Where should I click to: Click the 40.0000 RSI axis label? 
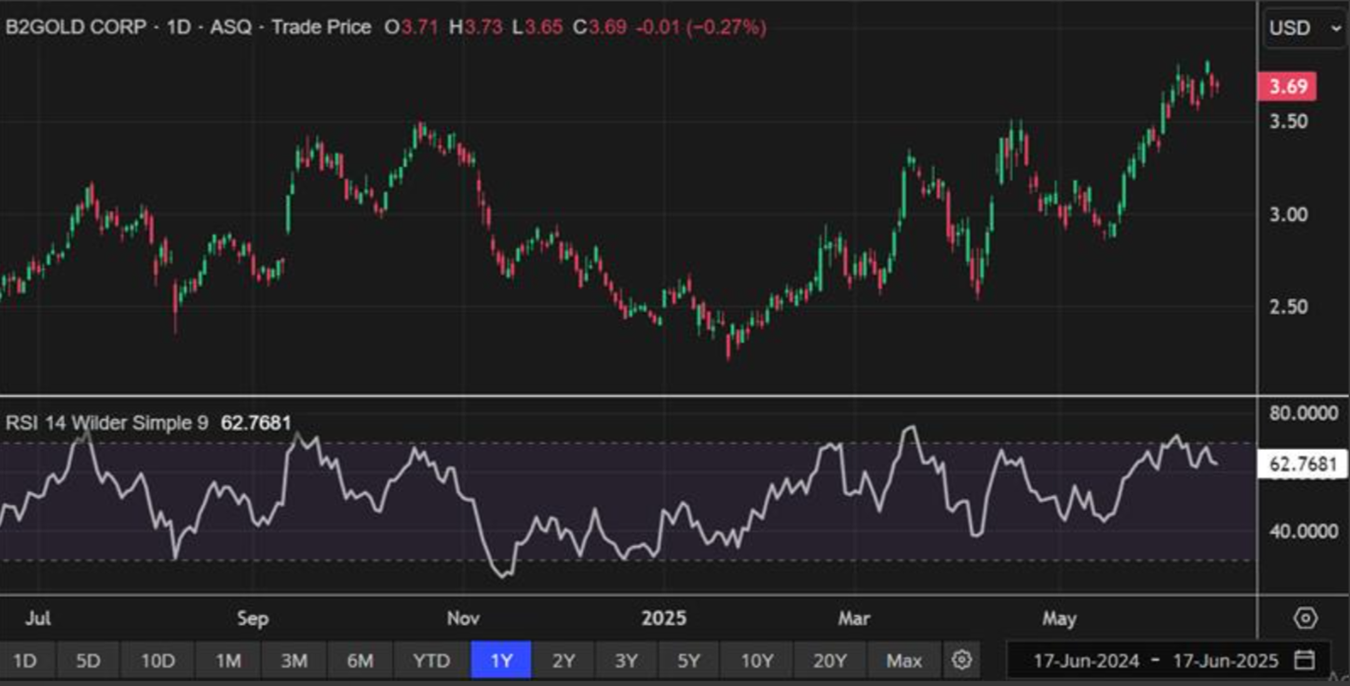point(1303,531)
